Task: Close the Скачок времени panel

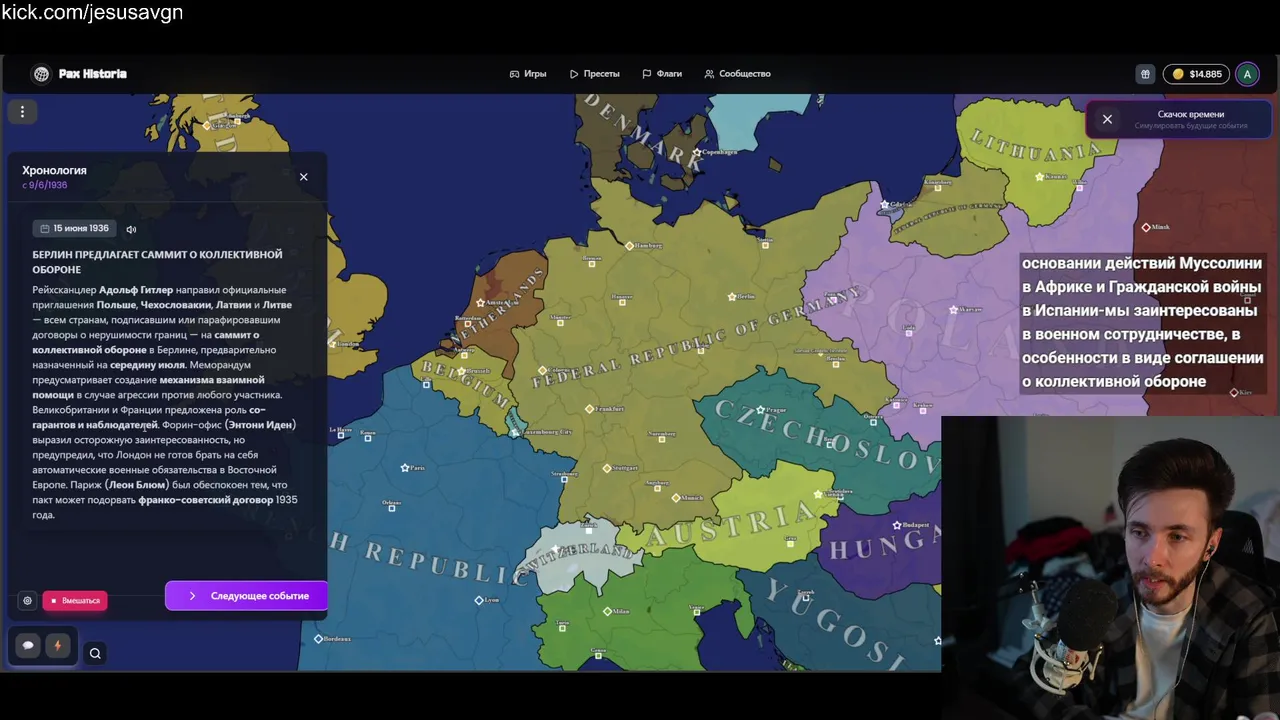Action: point(1107,119)
